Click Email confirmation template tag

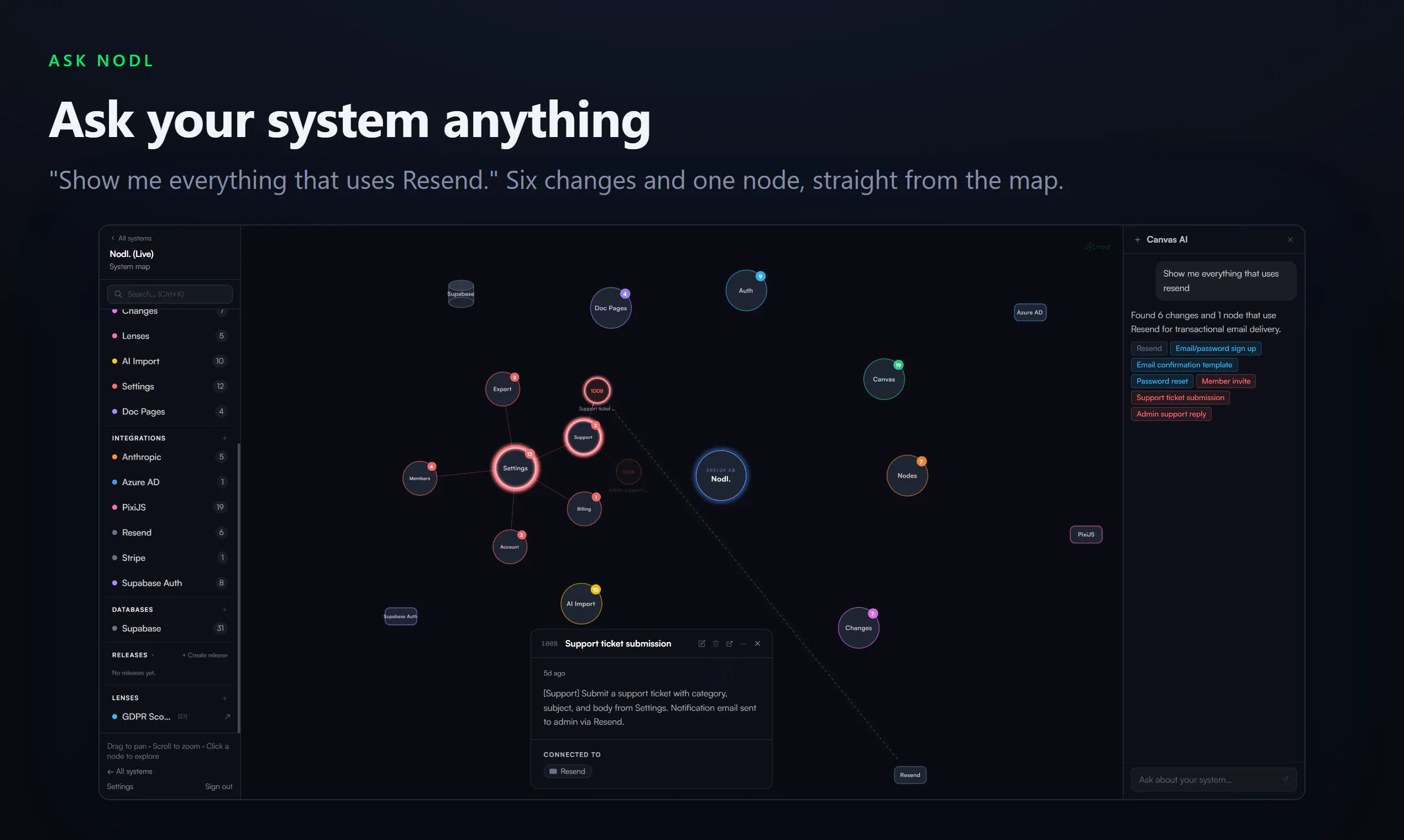pyautogui.click(x=1185, y=365)
